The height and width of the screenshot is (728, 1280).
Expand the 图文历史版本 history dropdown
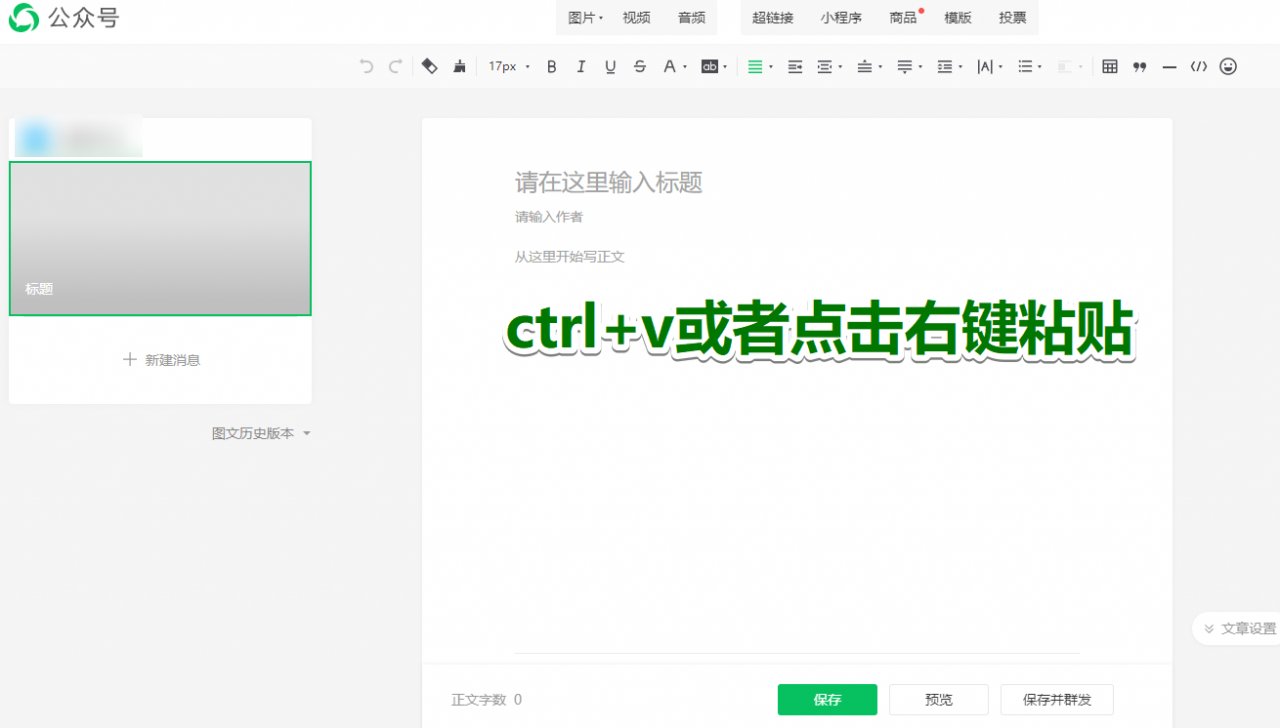pos(261,433)
